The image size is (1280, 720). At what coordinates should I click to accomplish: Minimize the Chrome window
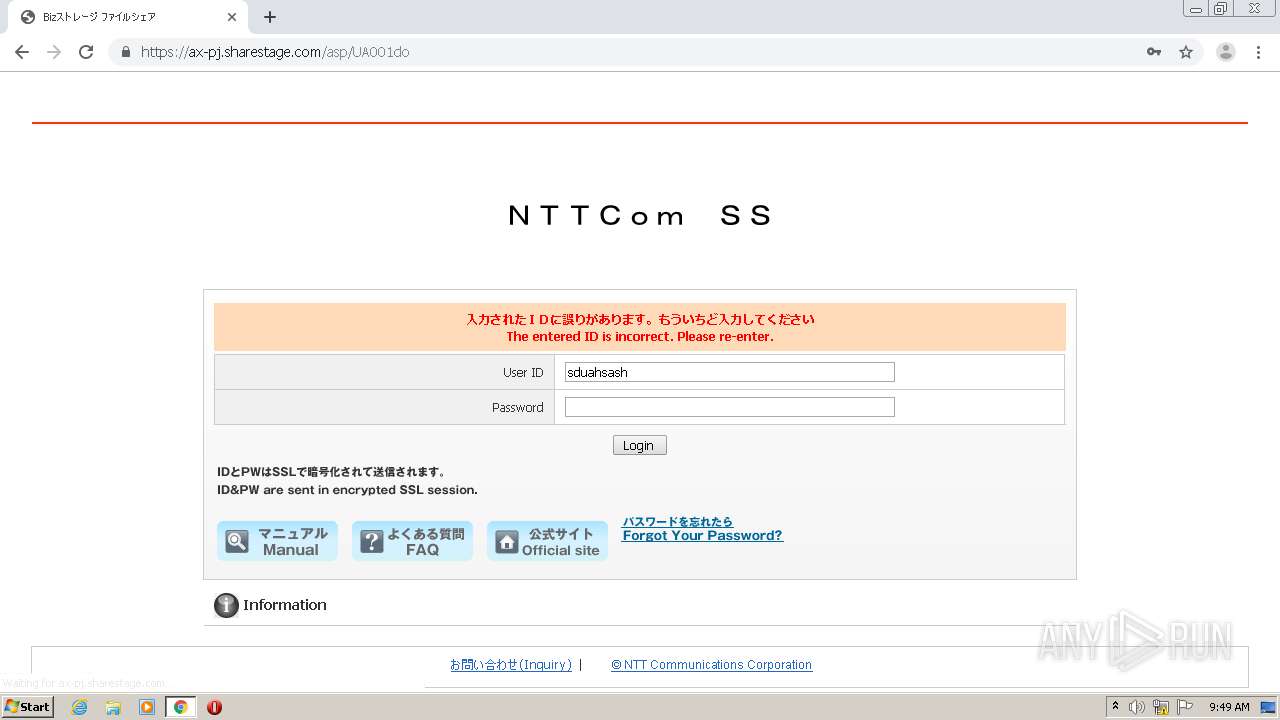coord(1196,8)
